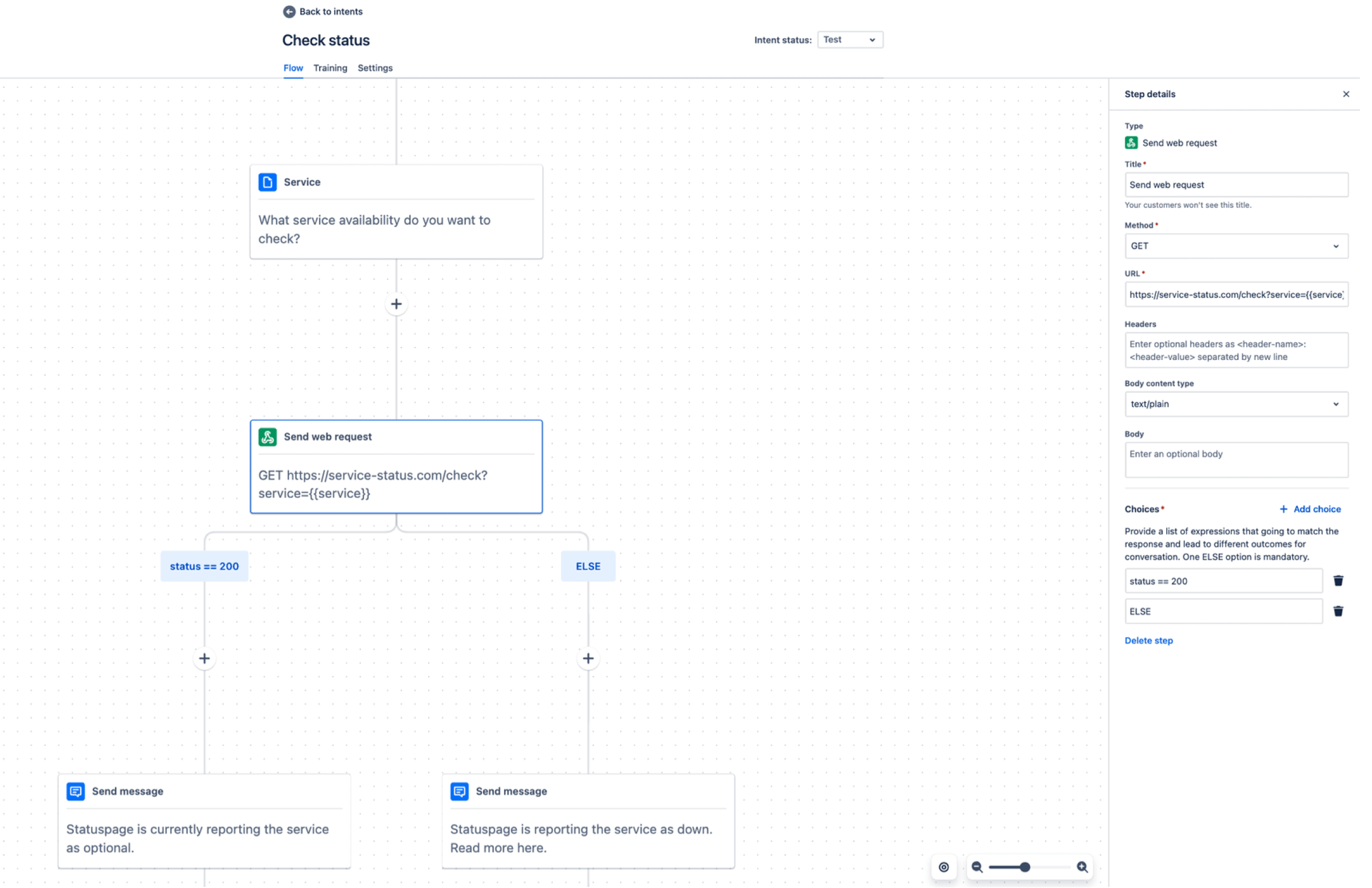Click the URL input field
Screen dimensions: 1372x888
click(x=1236, y=294)
